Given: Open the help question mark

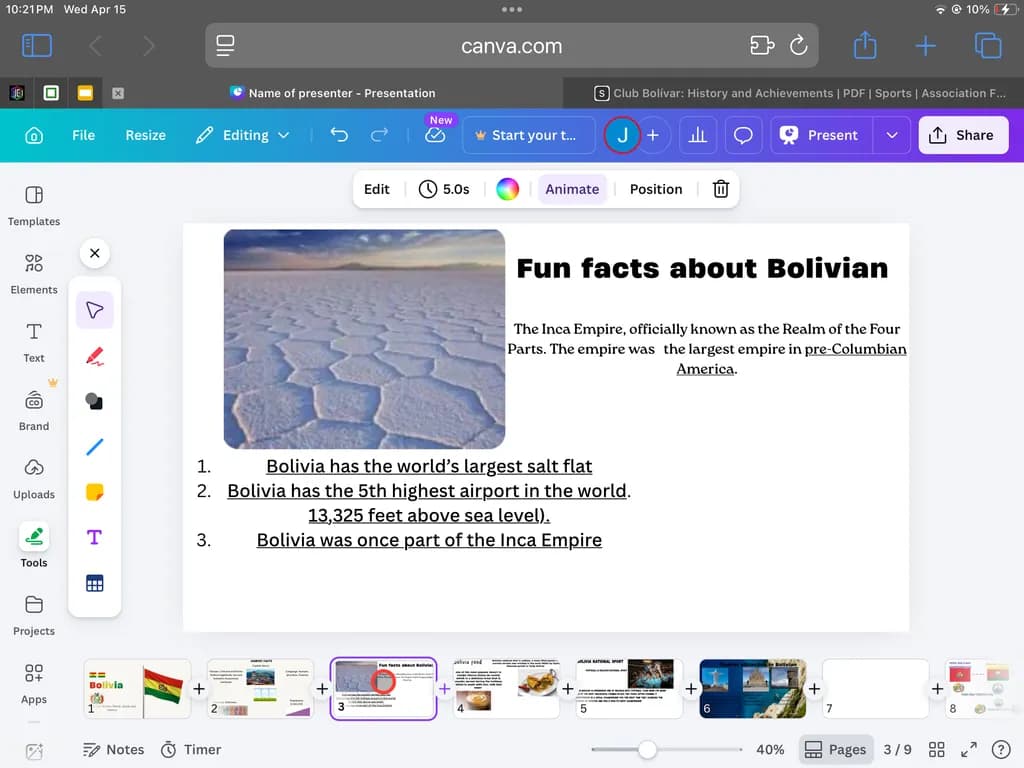Looking at the screenshot, I should click(1000, 749).
